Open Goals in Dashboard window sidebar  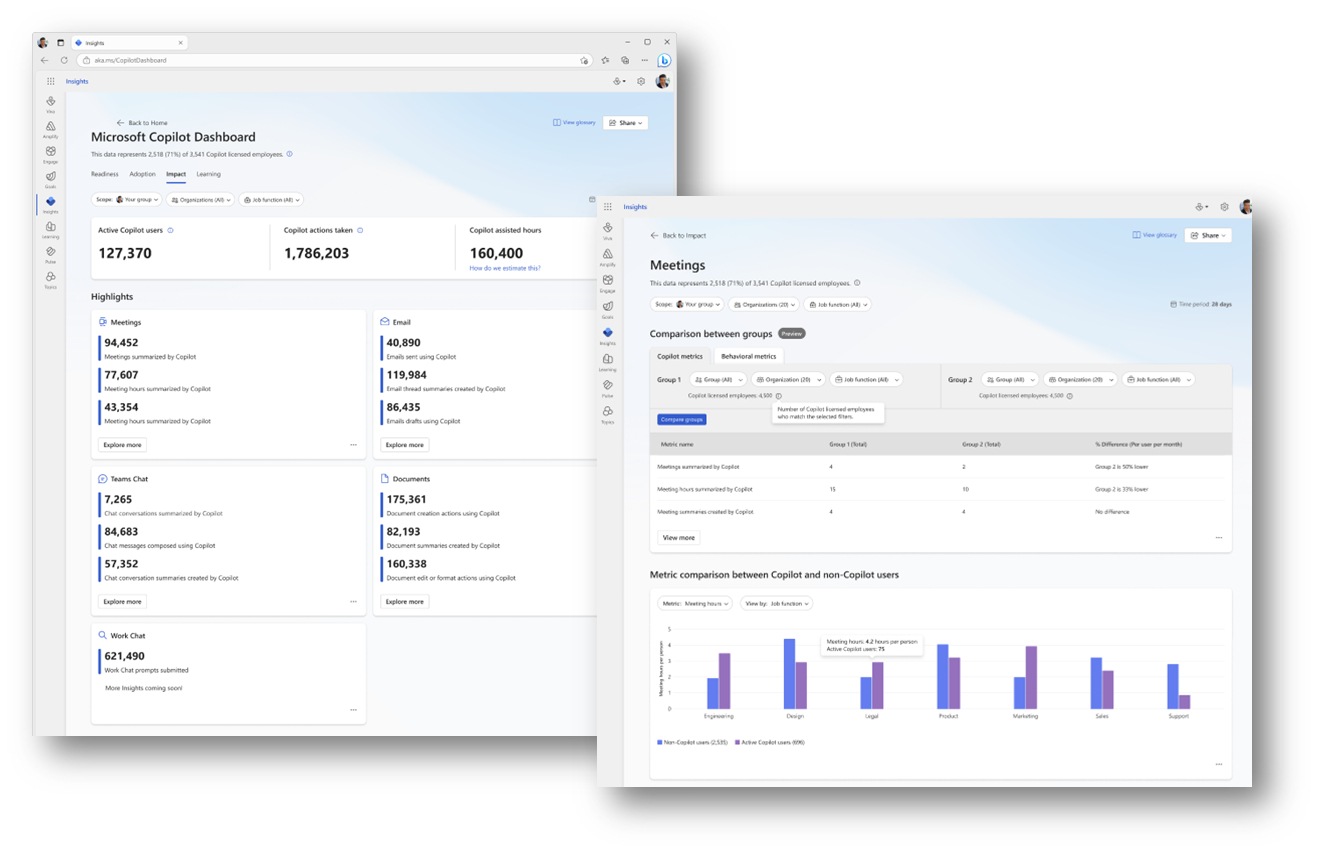click(x=50, y=179)
